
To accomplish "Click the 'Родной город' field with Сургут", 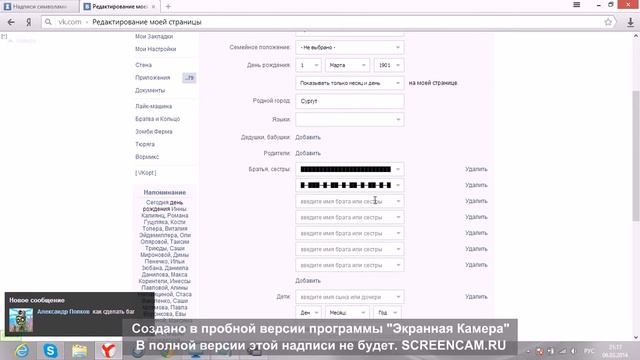I will pyautogui.click(x=350, y=101).
